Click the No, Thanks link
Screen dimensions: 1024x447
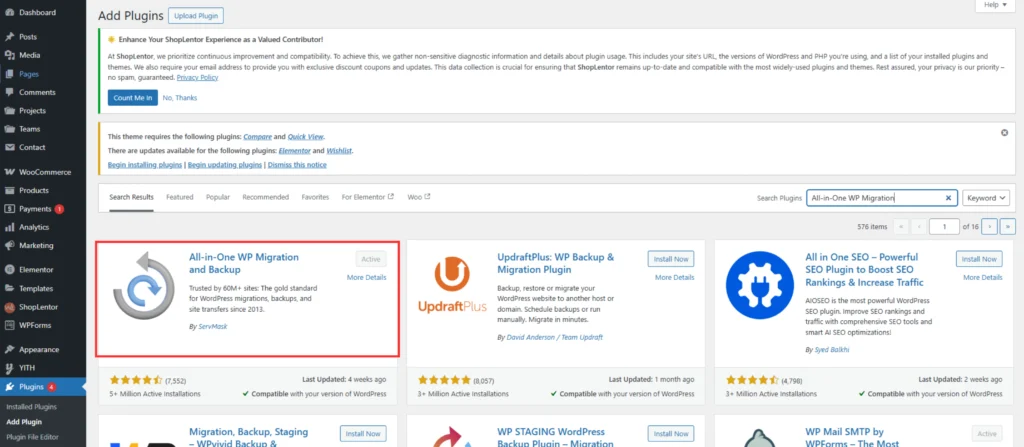(180, 98)
